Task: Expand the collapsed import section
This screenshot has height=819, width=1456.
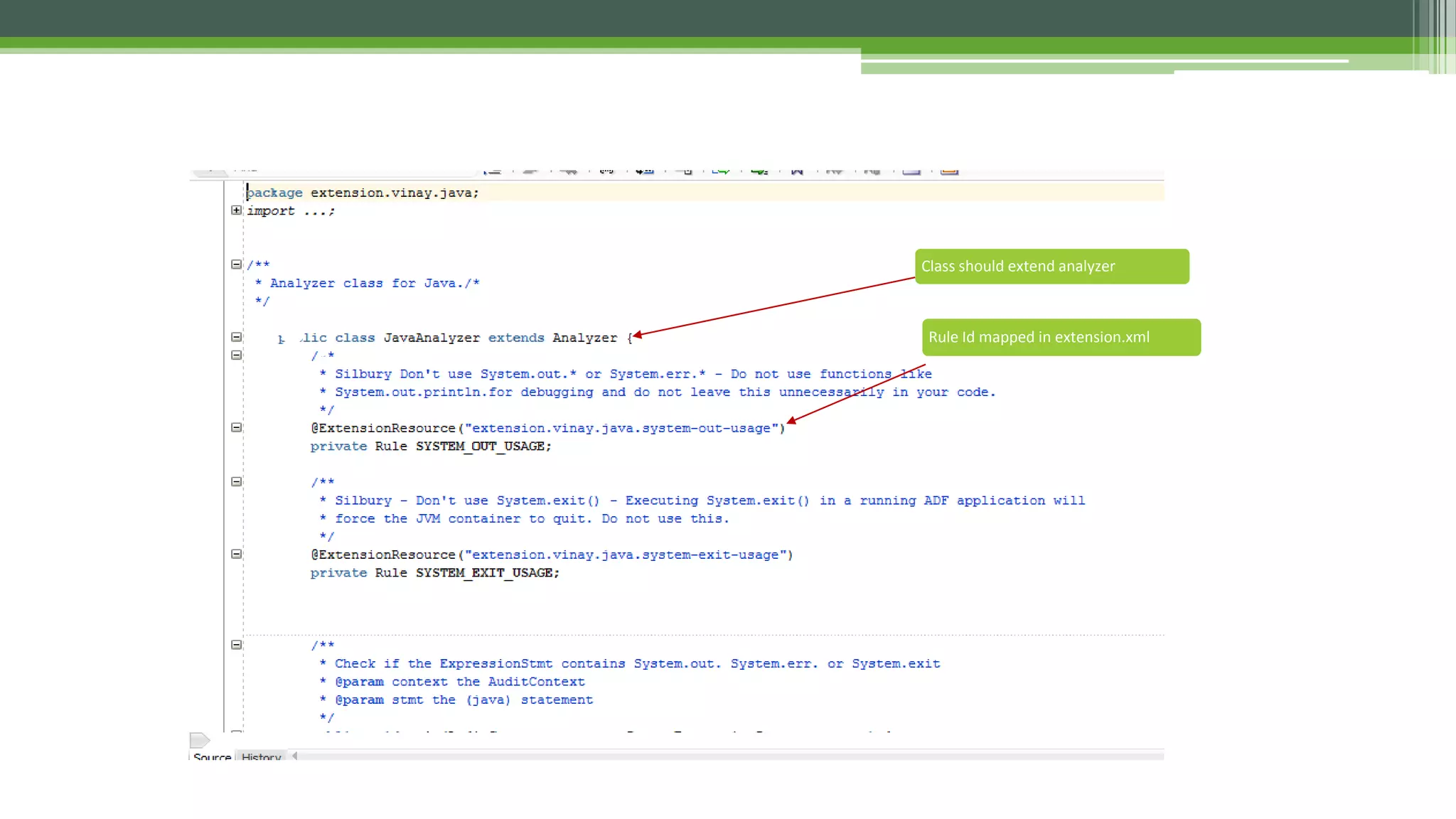Action: [x=236, y=210]
